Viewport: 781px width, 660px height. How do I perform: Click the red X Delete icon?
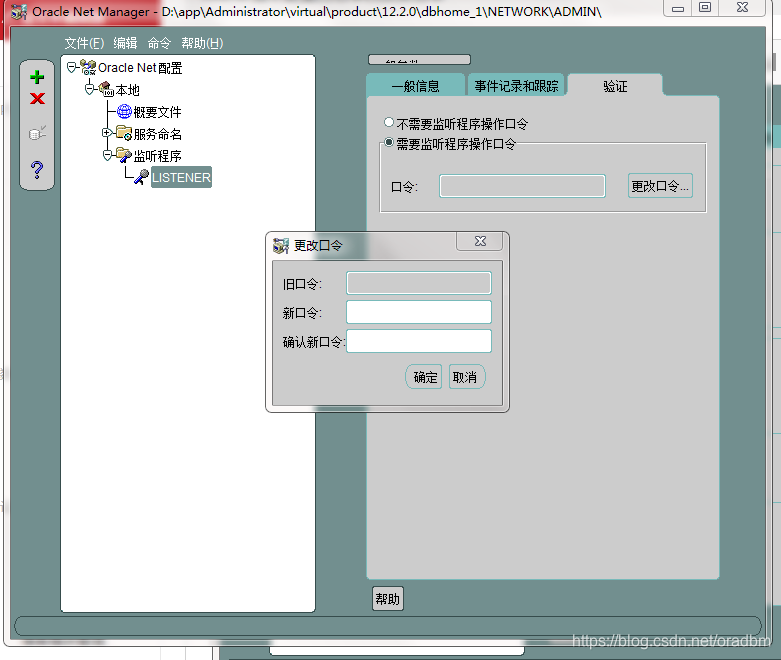[37, 99]
